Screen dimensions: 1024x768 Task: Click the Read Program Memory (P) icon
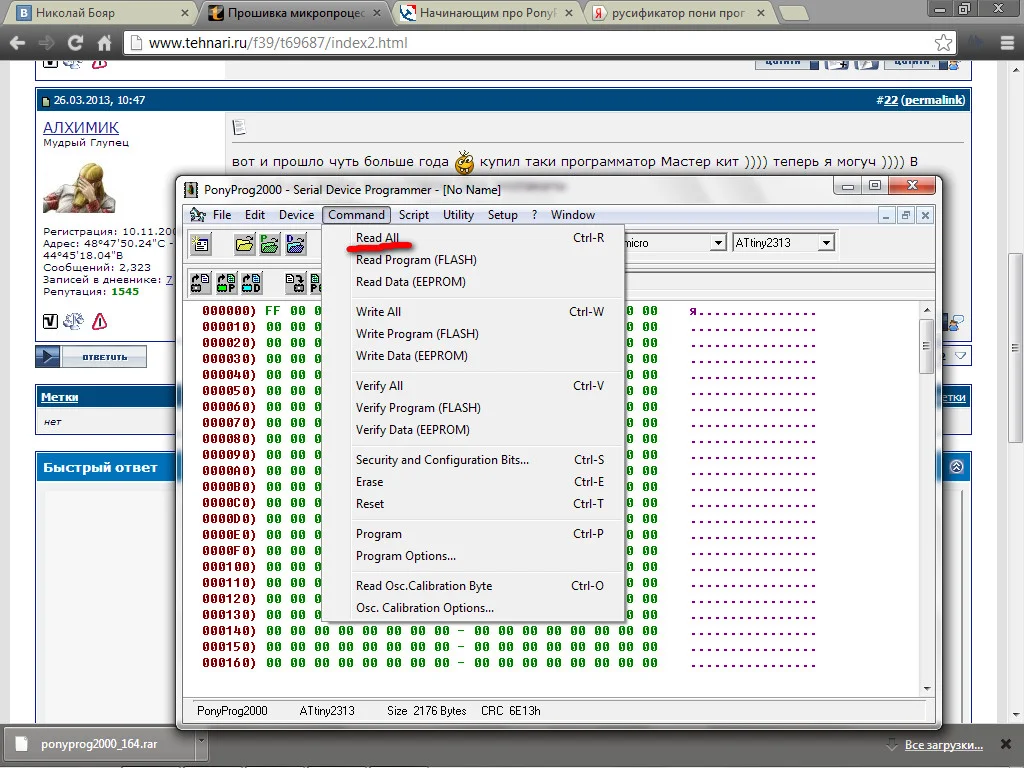(x=226, y=283)
